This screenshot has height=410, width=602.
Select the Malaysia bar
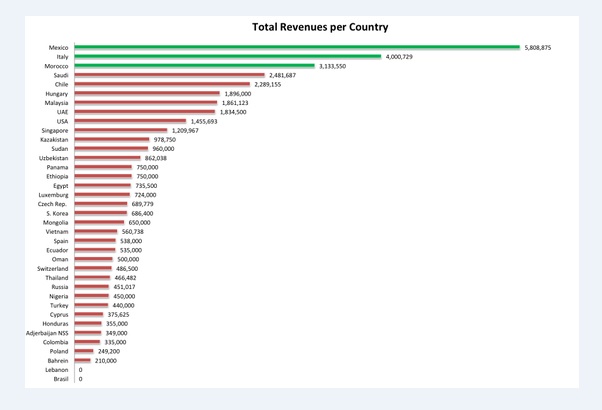point(146,103)
